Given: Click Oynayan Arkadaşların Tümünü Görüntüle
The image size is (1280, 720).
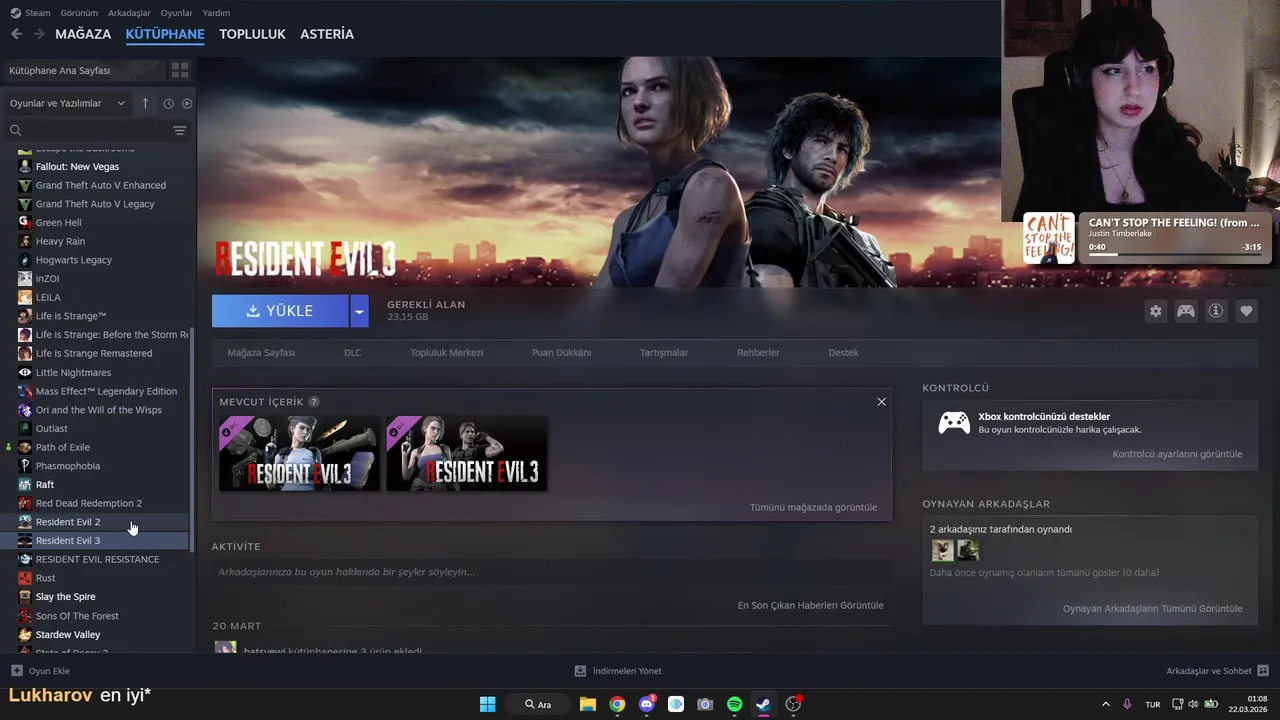Looking at the screenshot, I should point(1152,609).
